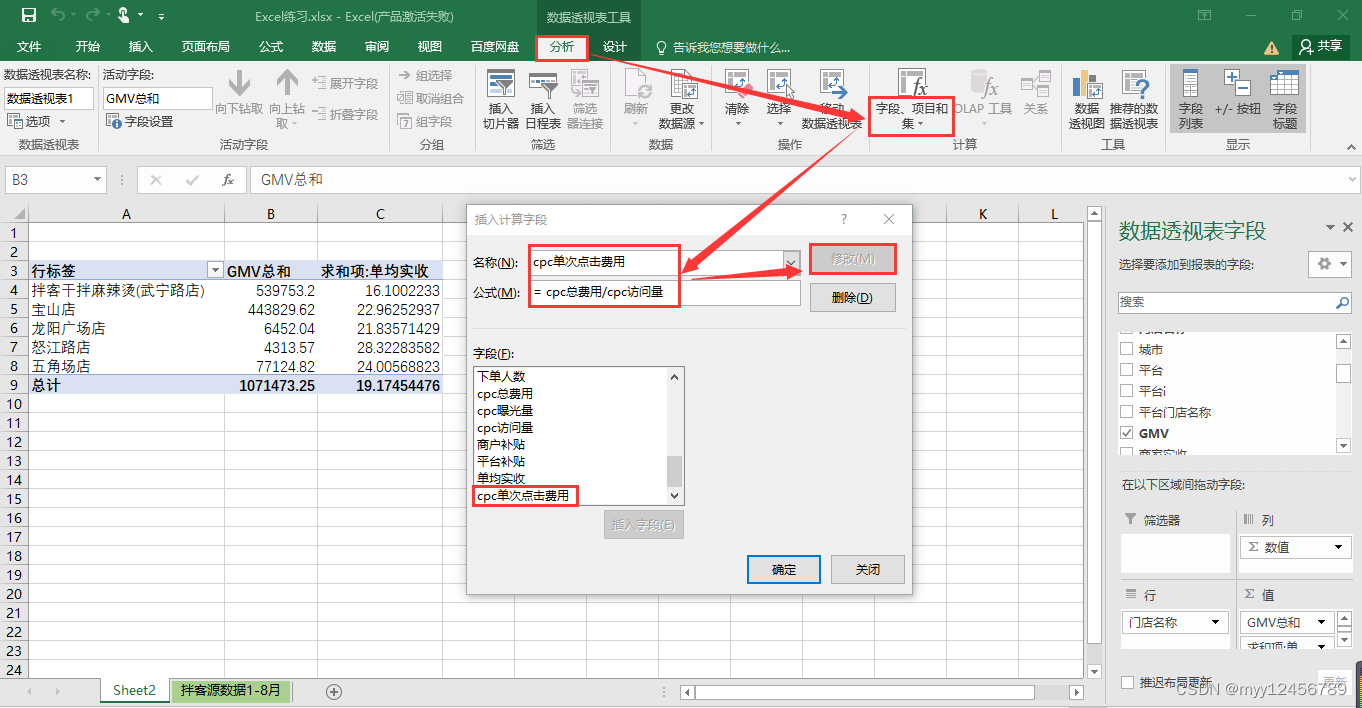The width and height of the screenshot is (1362, 708).
Task: Click the formula (公式) input field in the dialog
Action: [x=665, y=293]
